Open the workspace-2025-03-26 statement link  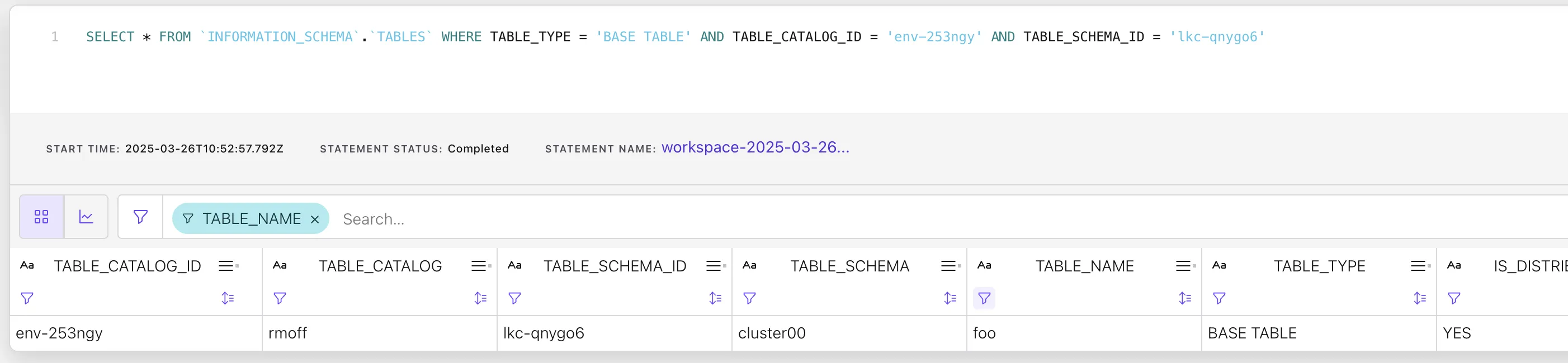(755, 148)
